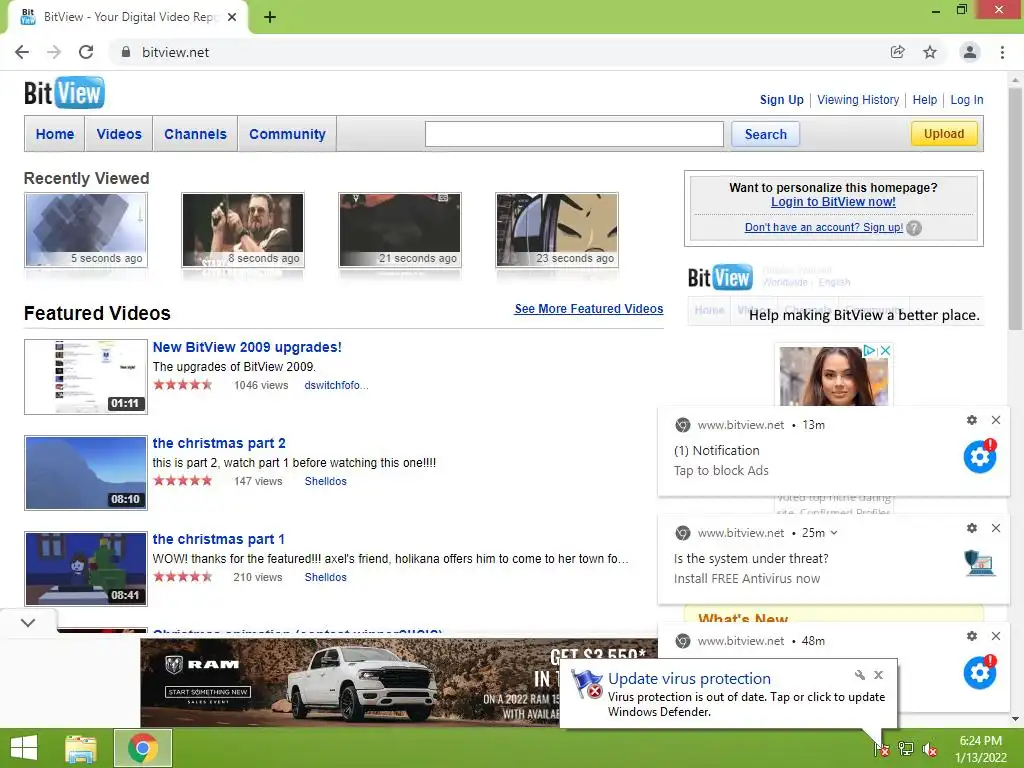The width and height of the screenshot is (1024, 768).
Task: Click the help question mark beside Sign up
Action: (x=914, y=228)
